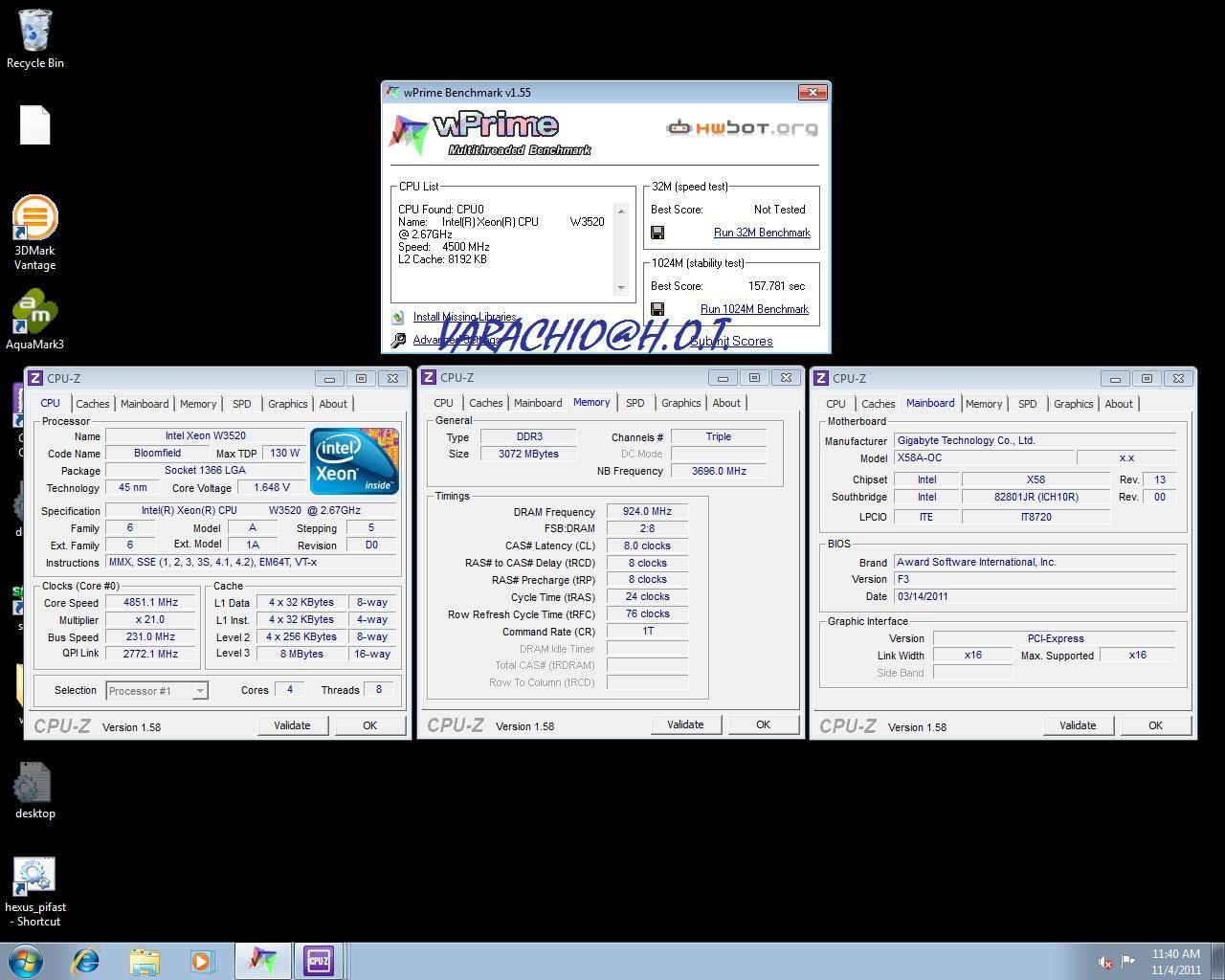Click the Intel Xeon inside logo
1225x980 pixels.
[354, 460]
